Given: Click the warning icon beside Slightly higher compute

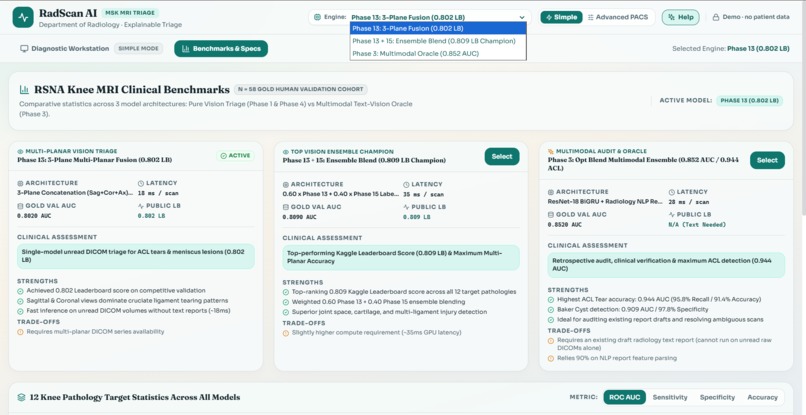Looking at the screenshot, I should click(x=286, y=333).
